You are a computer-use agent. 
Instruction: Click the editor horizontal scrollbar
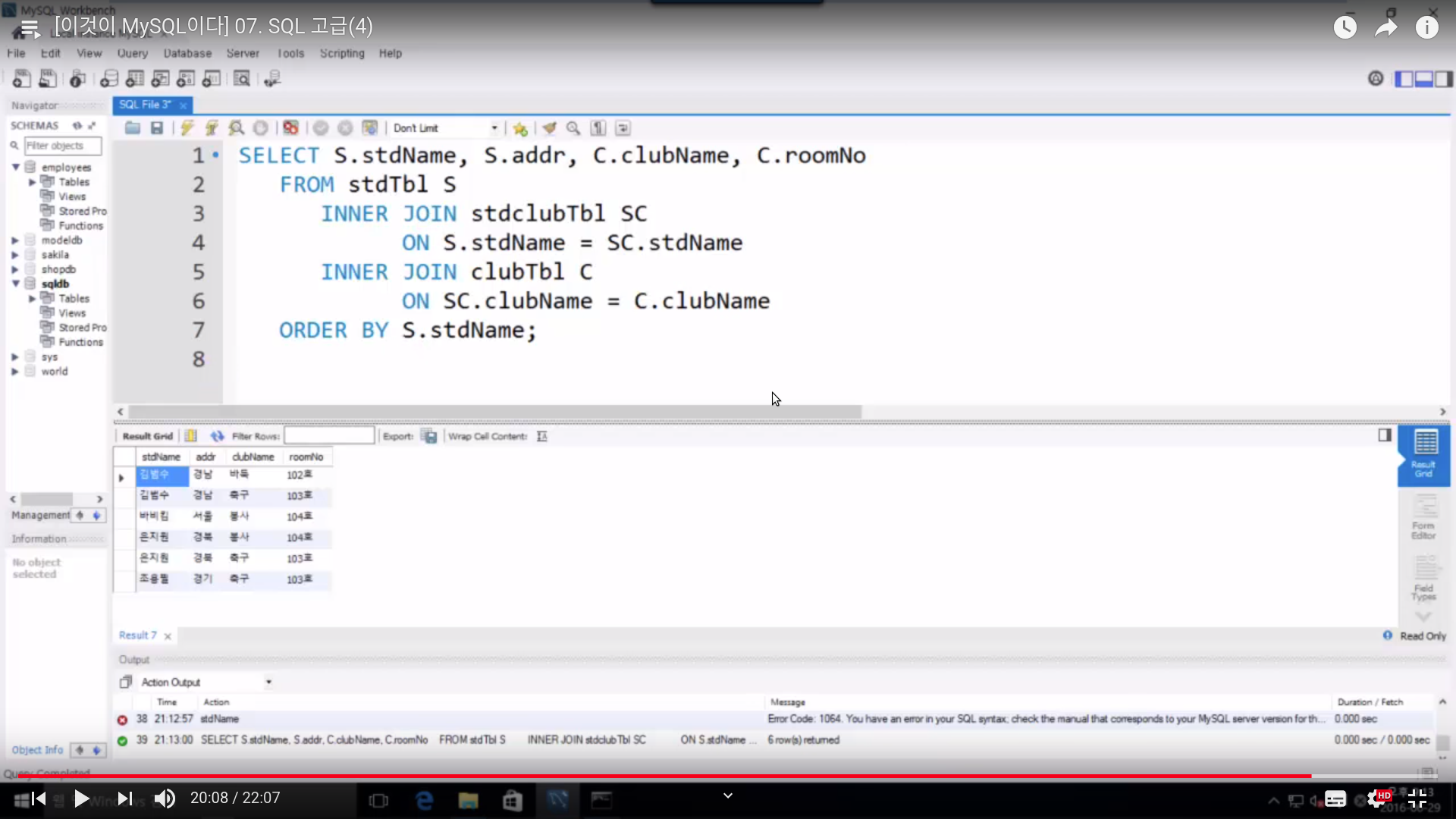(494, 412)
